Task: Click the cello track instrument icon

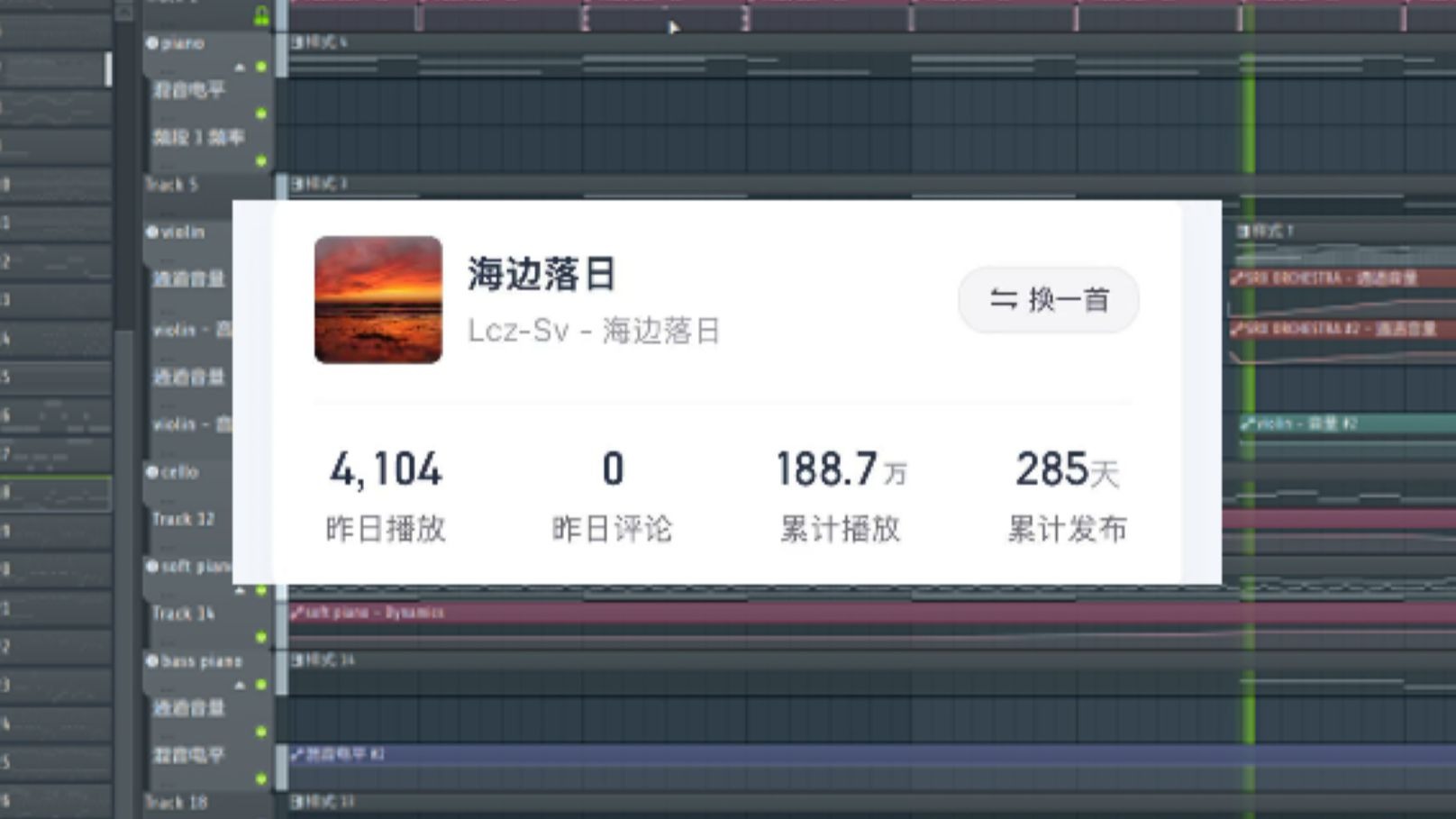Action: pyautogui.click(x=150, y=471)
